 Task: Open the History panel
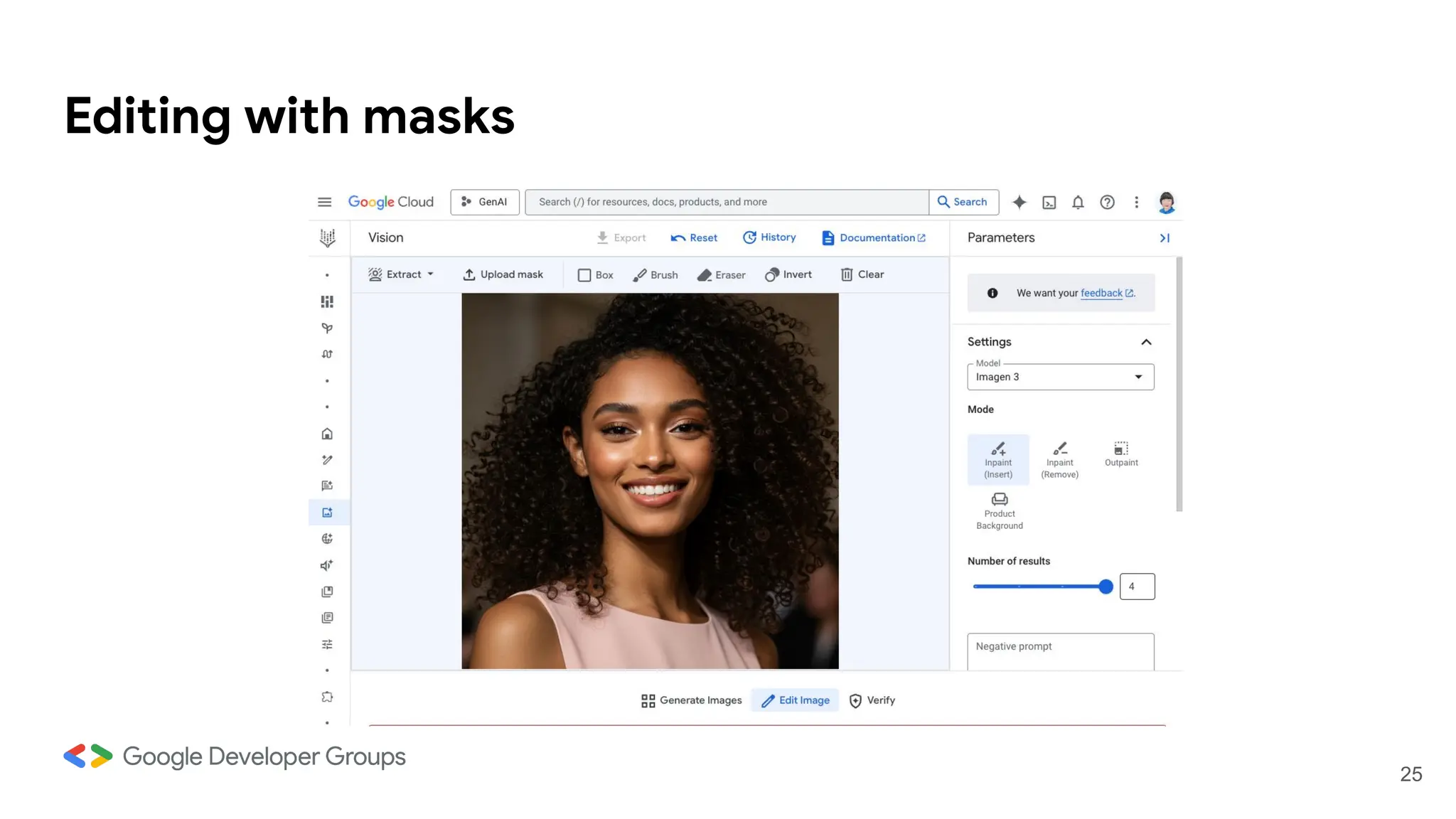point(769,237)
